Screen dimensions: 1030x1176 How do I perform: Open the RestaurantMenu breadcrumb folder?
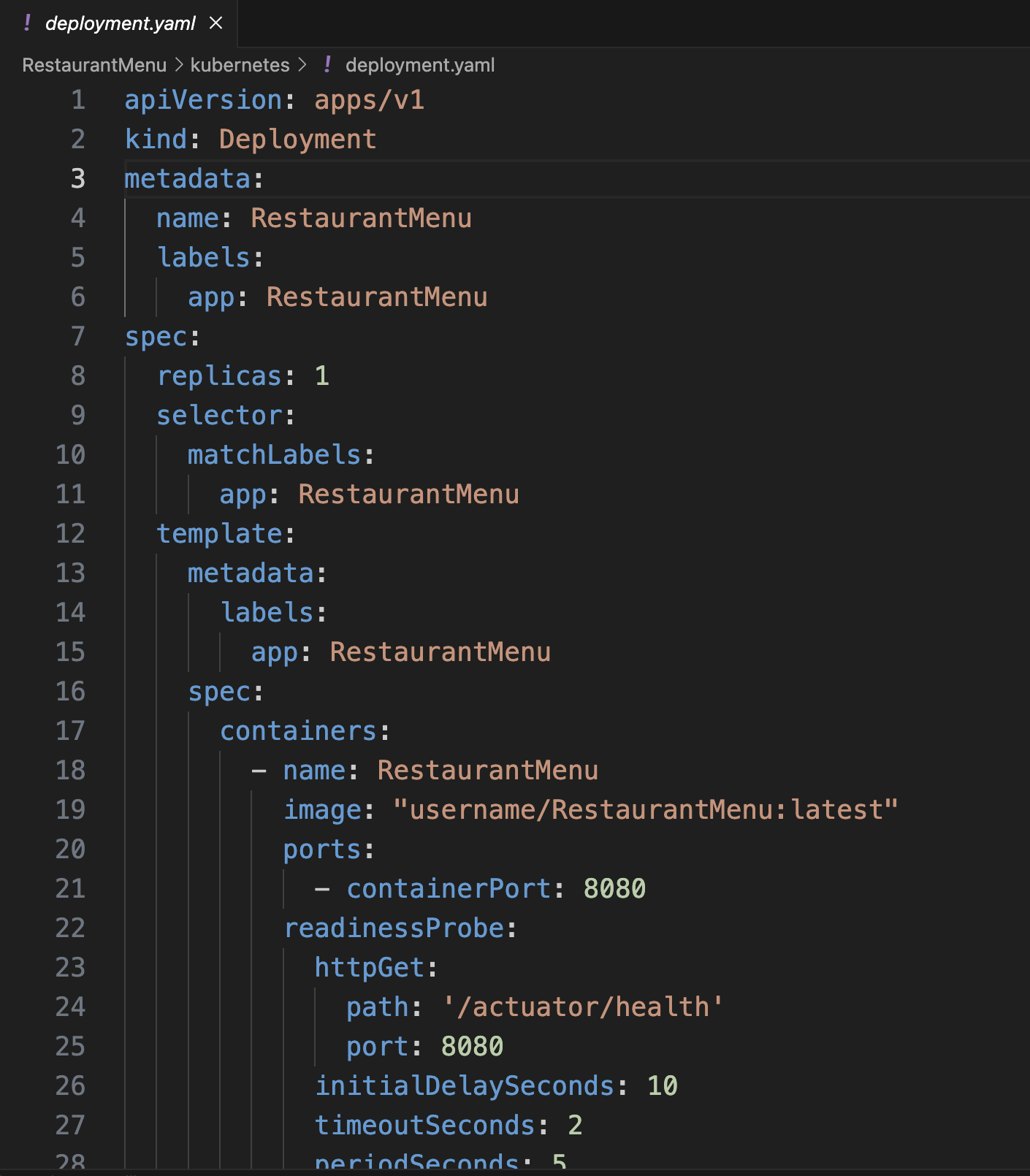coord(94,65)
